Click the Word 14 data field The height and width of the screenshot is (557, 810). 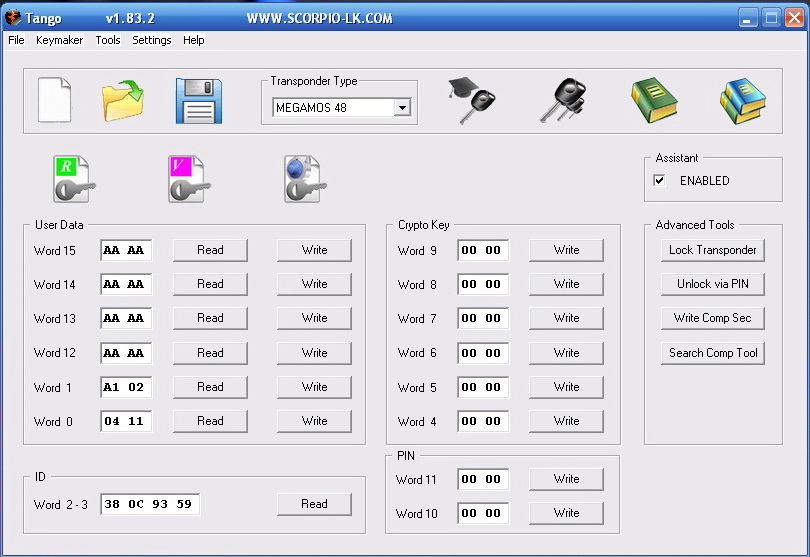tap(126, 284)
